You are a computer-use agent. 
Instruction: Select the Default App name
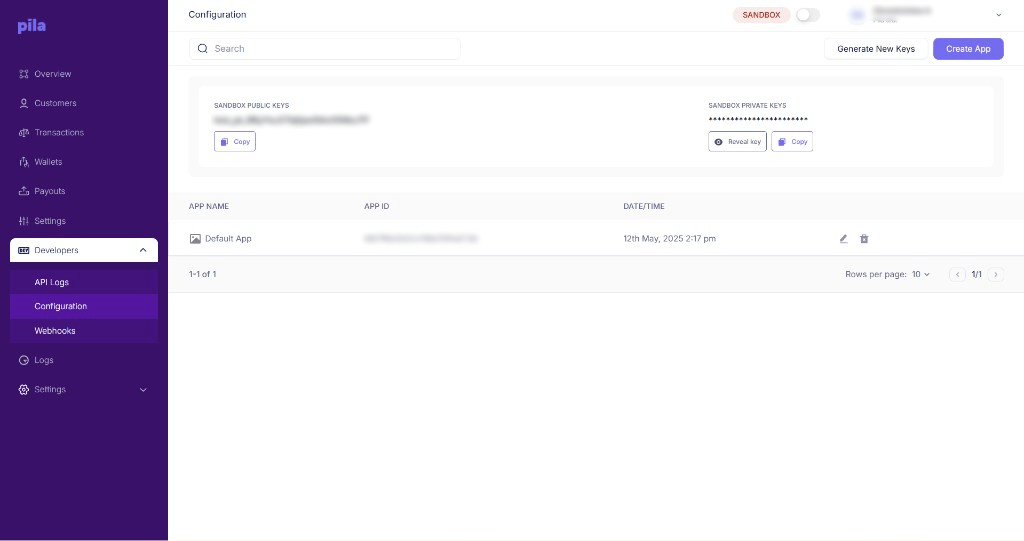tap(228, 238)
